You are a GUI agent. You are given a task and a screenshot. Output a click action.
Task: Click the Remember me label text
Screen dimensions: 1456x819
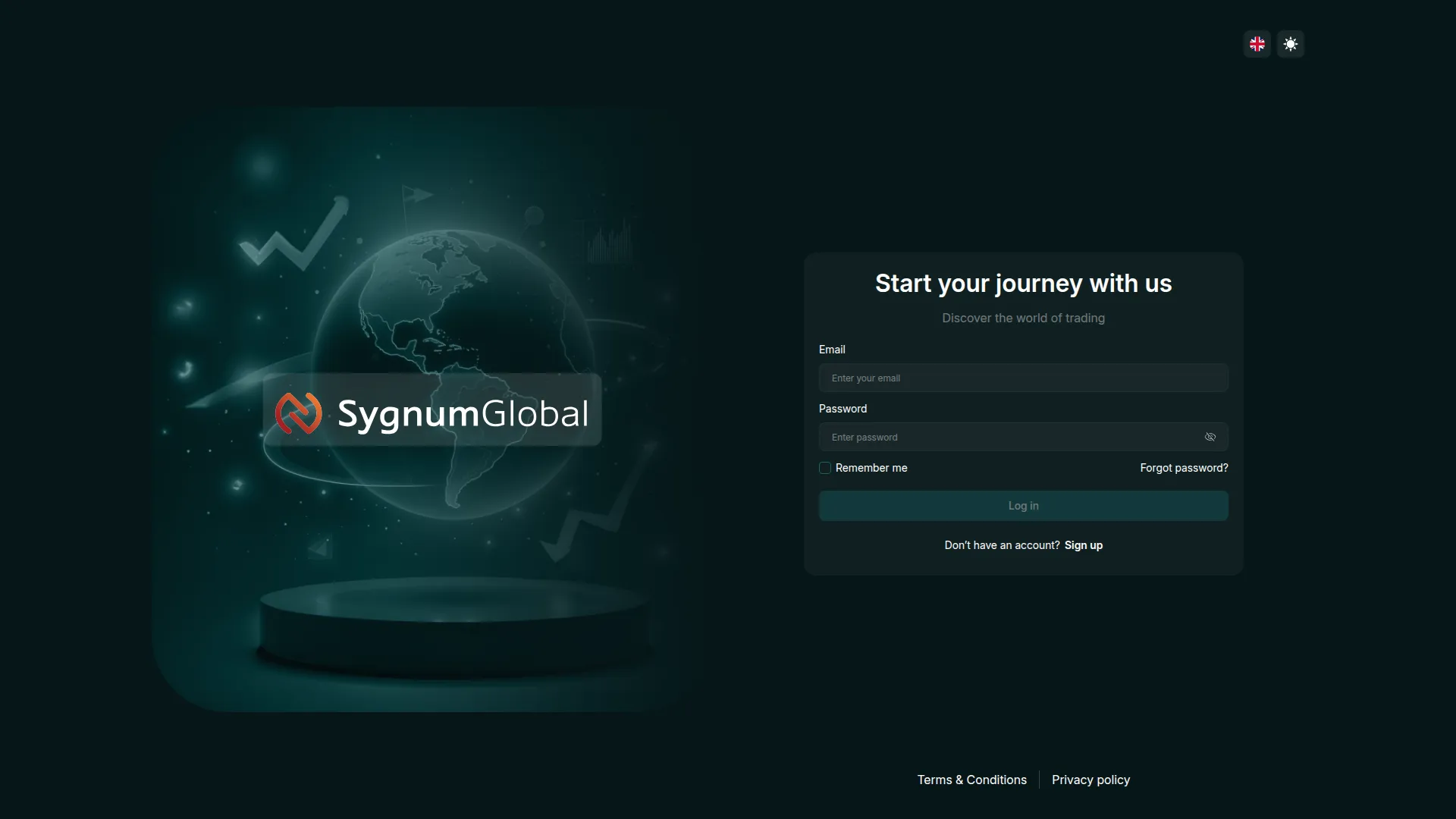point(871,468)
